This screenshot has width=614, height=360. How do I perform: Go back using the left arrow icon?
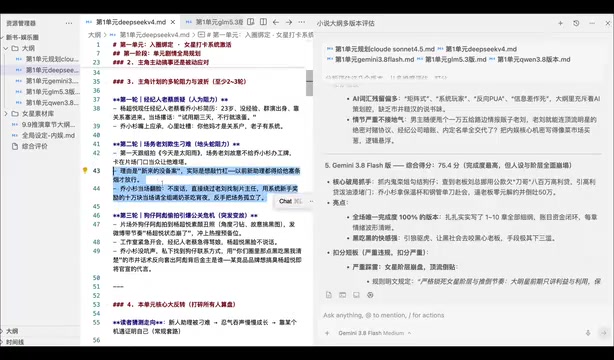[276, 22]
